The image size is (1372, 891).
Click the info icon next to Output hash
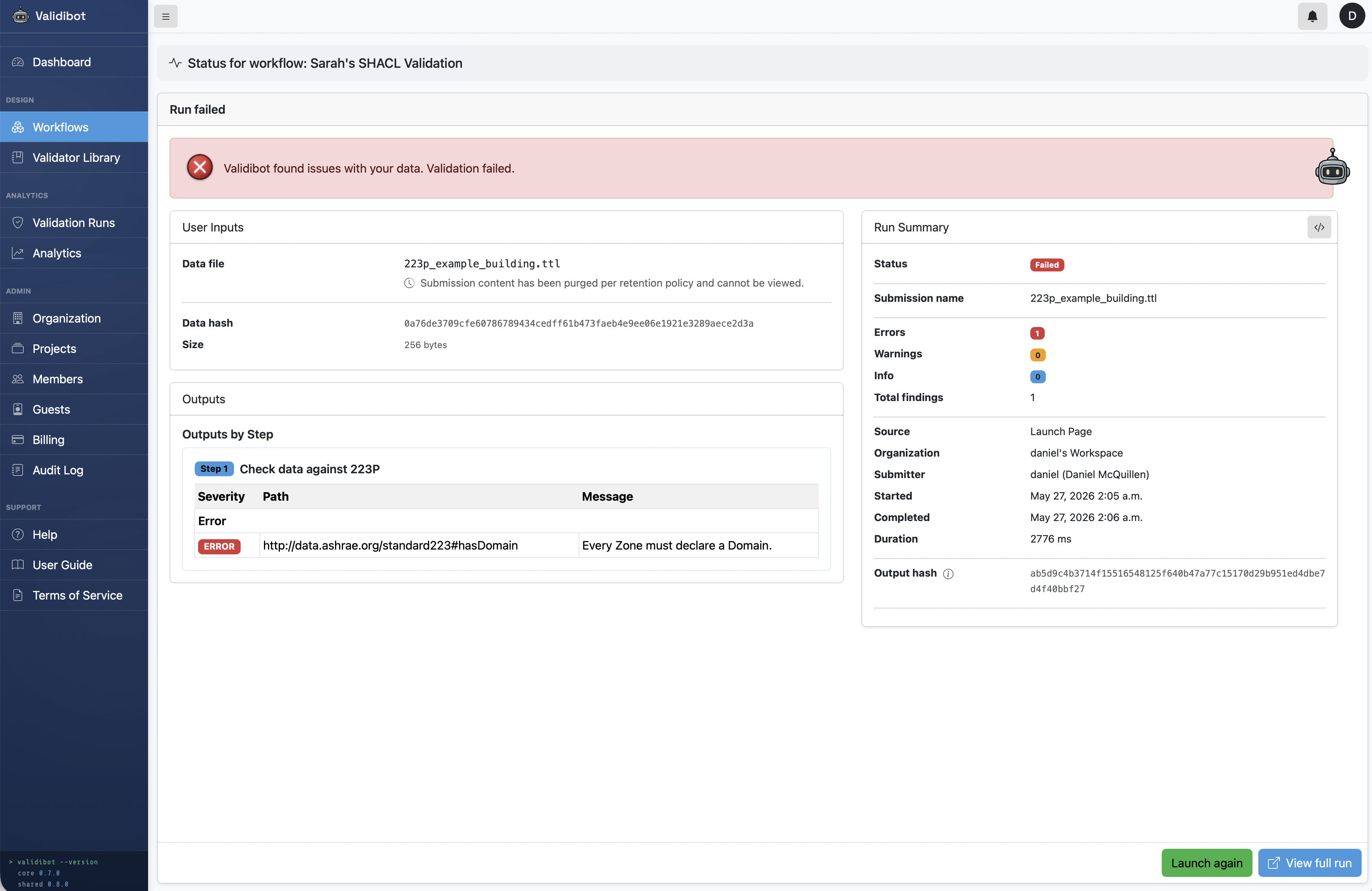[948, 574]
